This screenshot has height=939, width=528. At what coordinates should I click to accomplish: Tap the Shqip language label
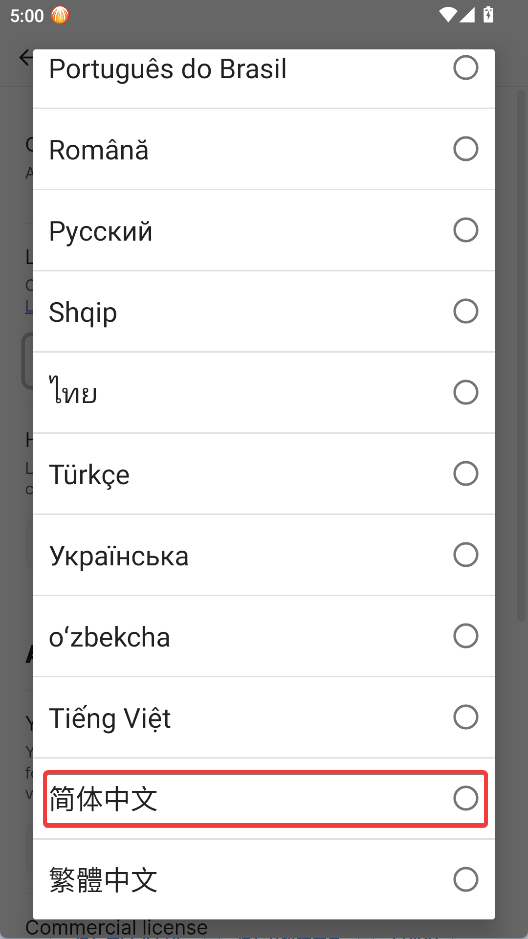pyautogui.click(x=83, y=313)
